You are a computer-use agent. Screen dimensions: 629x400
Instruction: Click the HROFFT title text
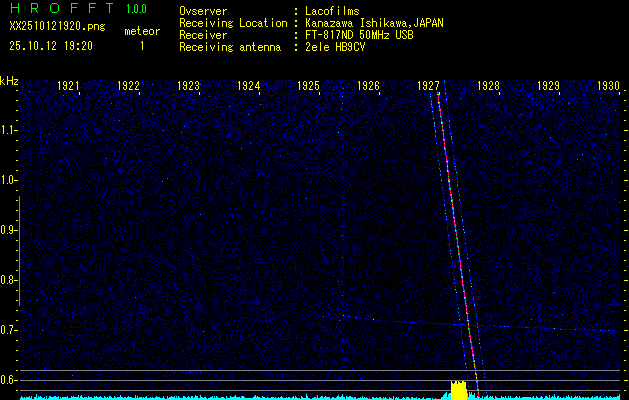(60, 9)
